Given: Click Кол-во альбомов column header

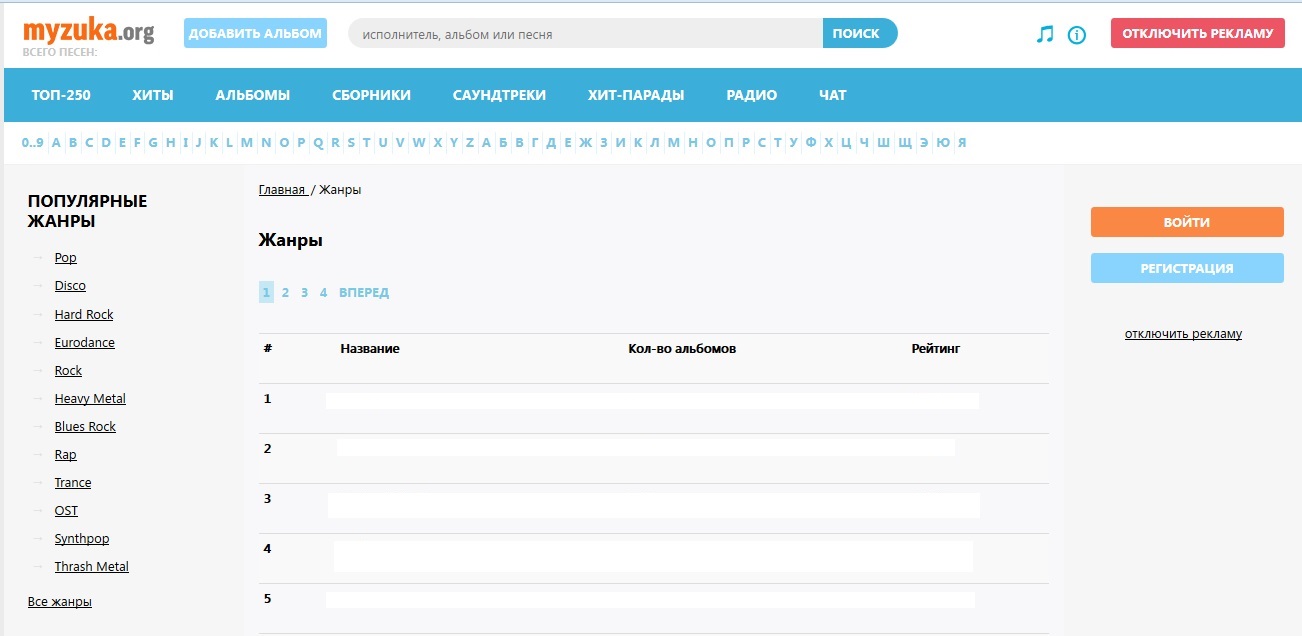Looking at the screenshot, I should (682, 349).
